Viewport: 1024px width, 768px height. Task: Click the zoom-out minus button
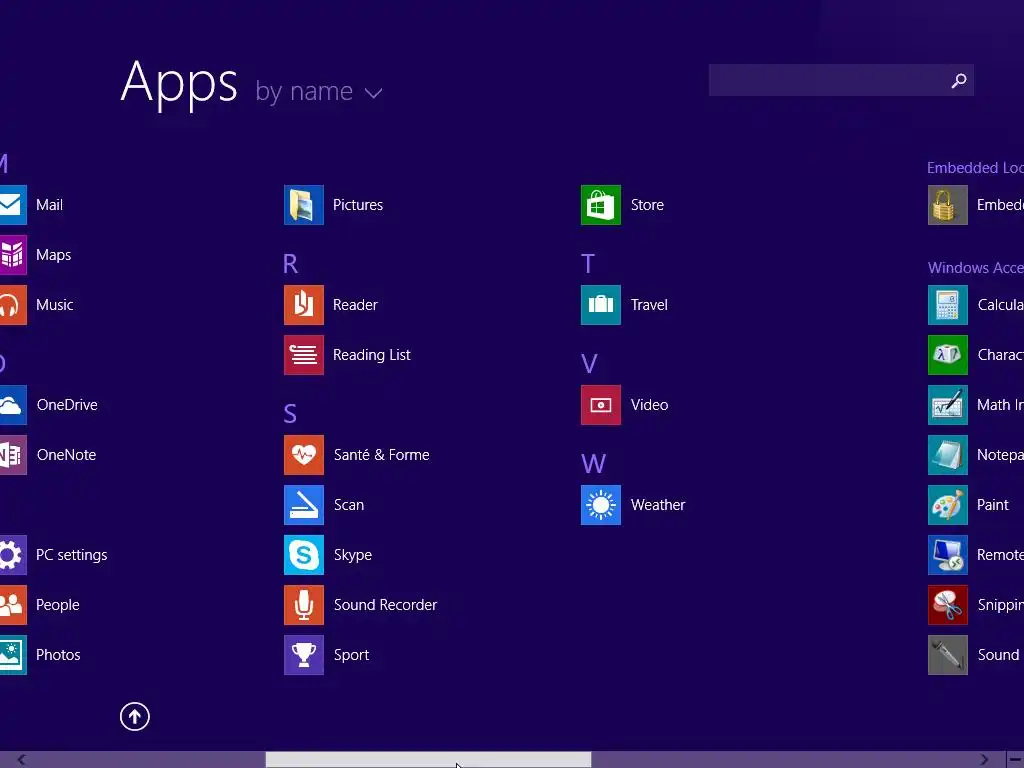pyautogui.click(x=1016, y=760)
